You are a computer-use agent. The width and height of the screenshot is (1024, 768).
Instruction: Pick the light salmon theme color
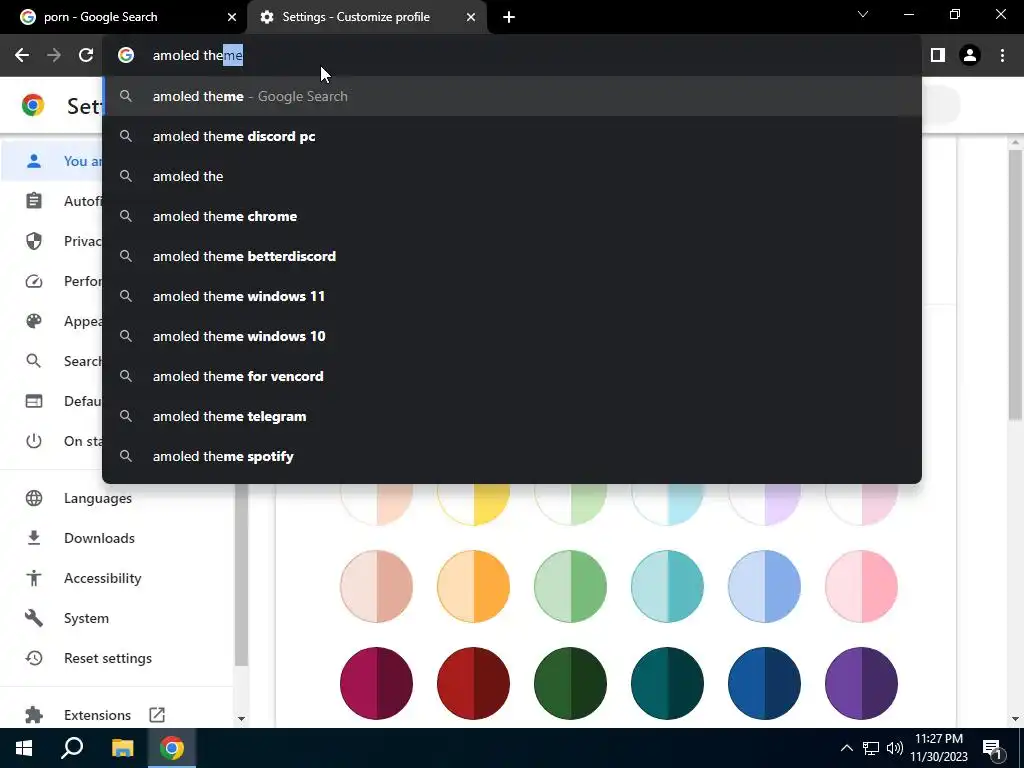[376, 586]
